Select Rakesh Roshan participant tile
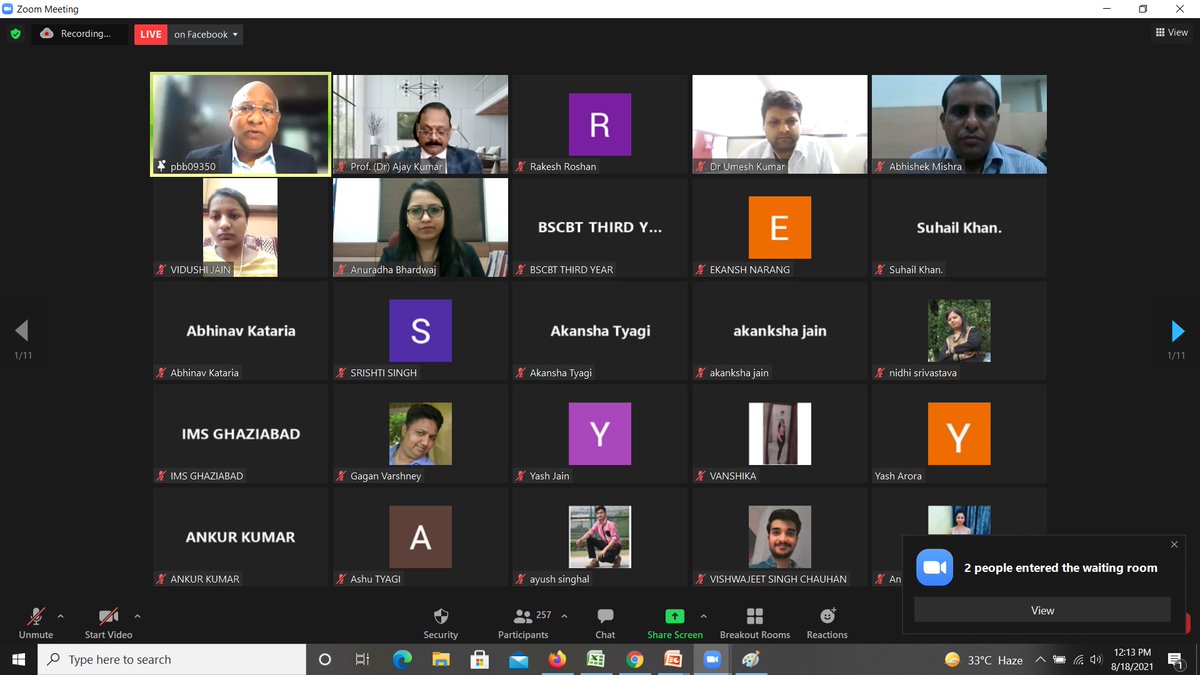Image resolution: width=1200 pixels, height=675 pixels. [600, 124]
